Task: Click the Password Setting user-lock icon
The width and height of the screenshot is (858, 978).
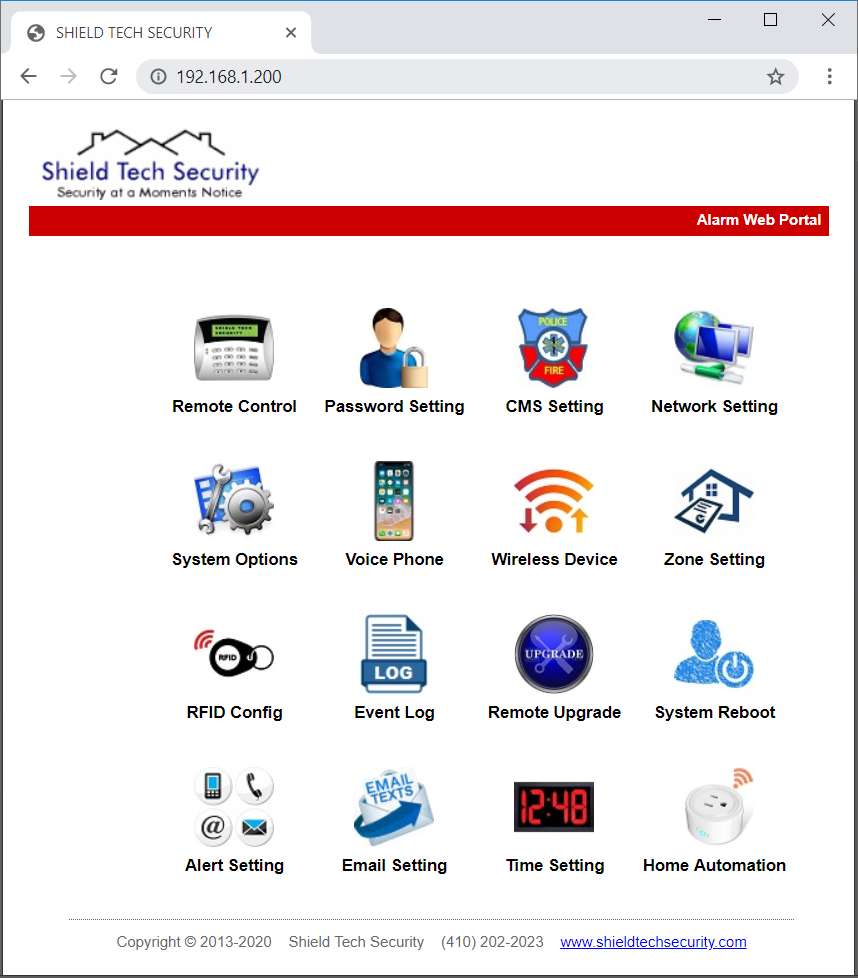Action: 394,348
